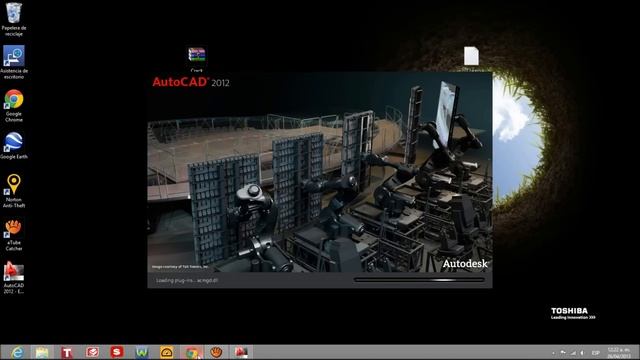Open Norton Anti-Theft desktop shortcut
640x360 pixels.
tap(13, 191)
